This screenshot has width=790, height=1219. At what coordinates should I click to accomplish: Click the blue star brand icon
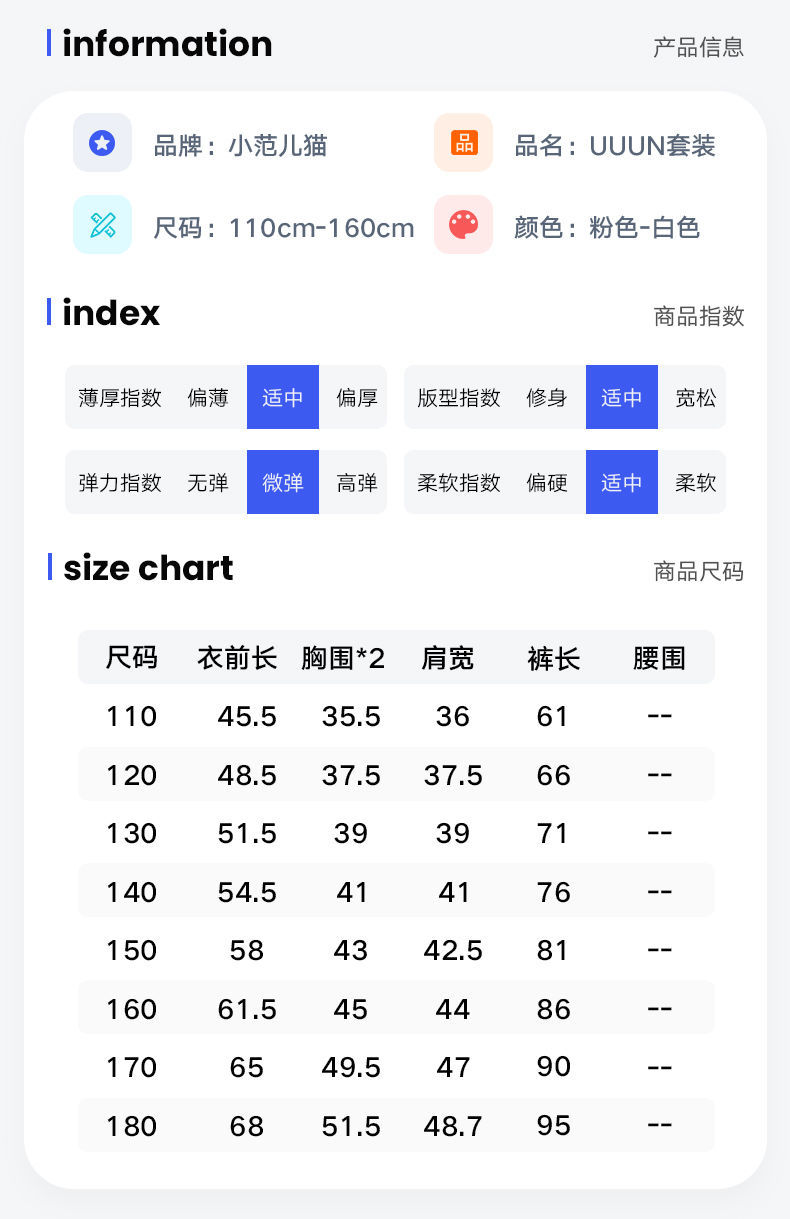pyautogui.click(x=102, y=143)
